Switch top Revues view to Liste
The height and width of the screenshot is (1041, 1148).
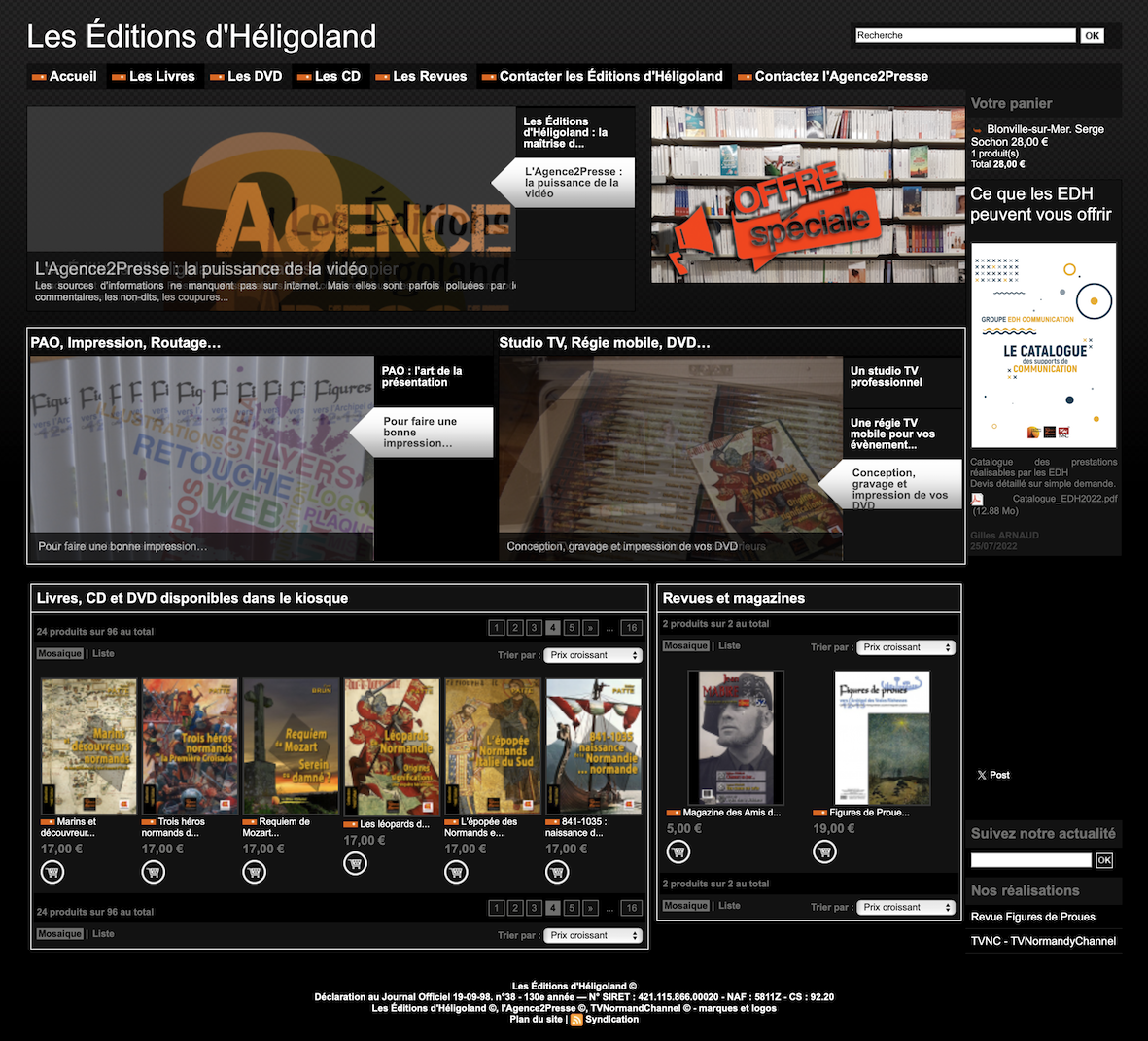click(x=729, y=645)
